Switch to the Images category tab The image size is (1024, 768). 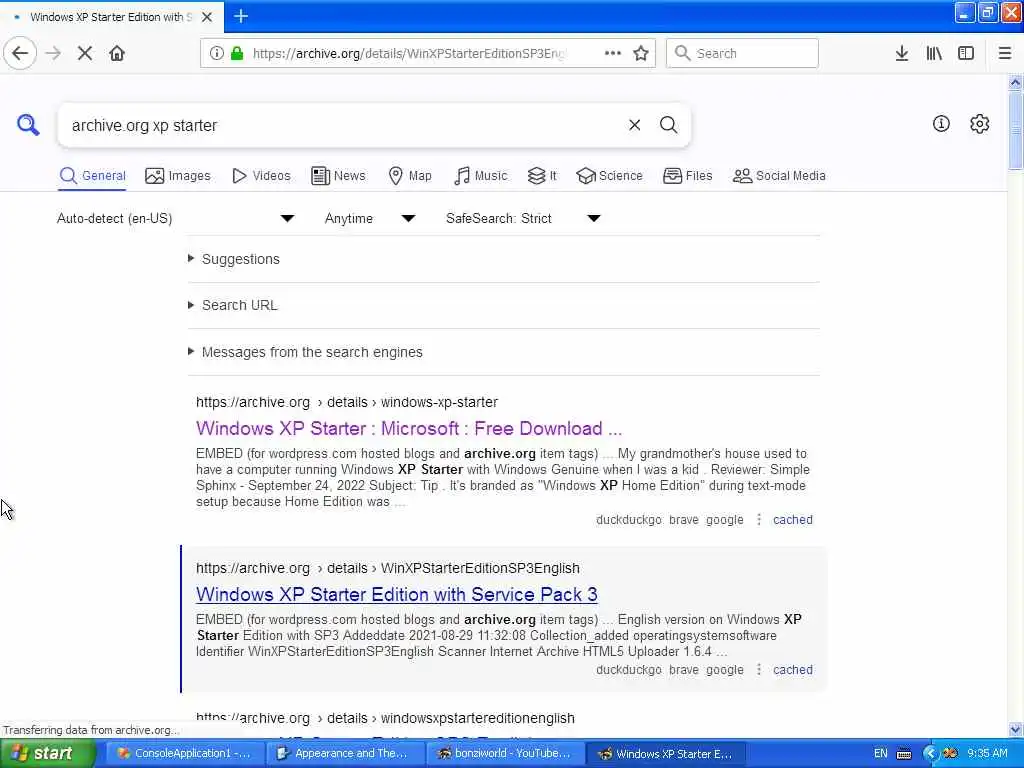pos(178,176)
